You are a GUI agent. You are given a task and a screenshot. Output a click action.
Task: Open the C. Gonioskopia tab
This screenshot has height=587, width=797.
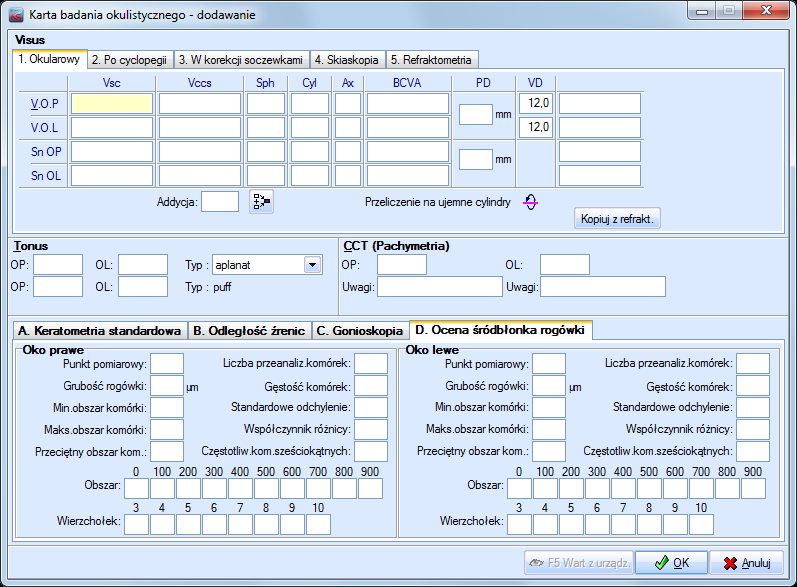click(360, 331)
